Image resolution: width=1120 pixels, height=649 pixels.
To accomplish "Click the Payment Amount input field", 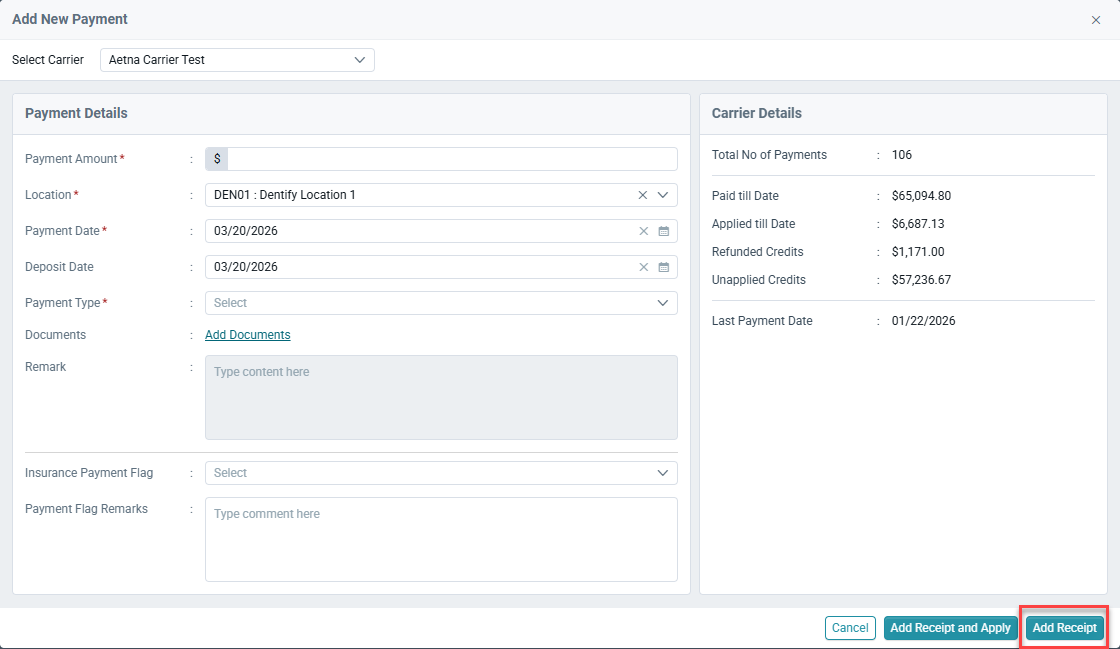I will click(452, 159).
